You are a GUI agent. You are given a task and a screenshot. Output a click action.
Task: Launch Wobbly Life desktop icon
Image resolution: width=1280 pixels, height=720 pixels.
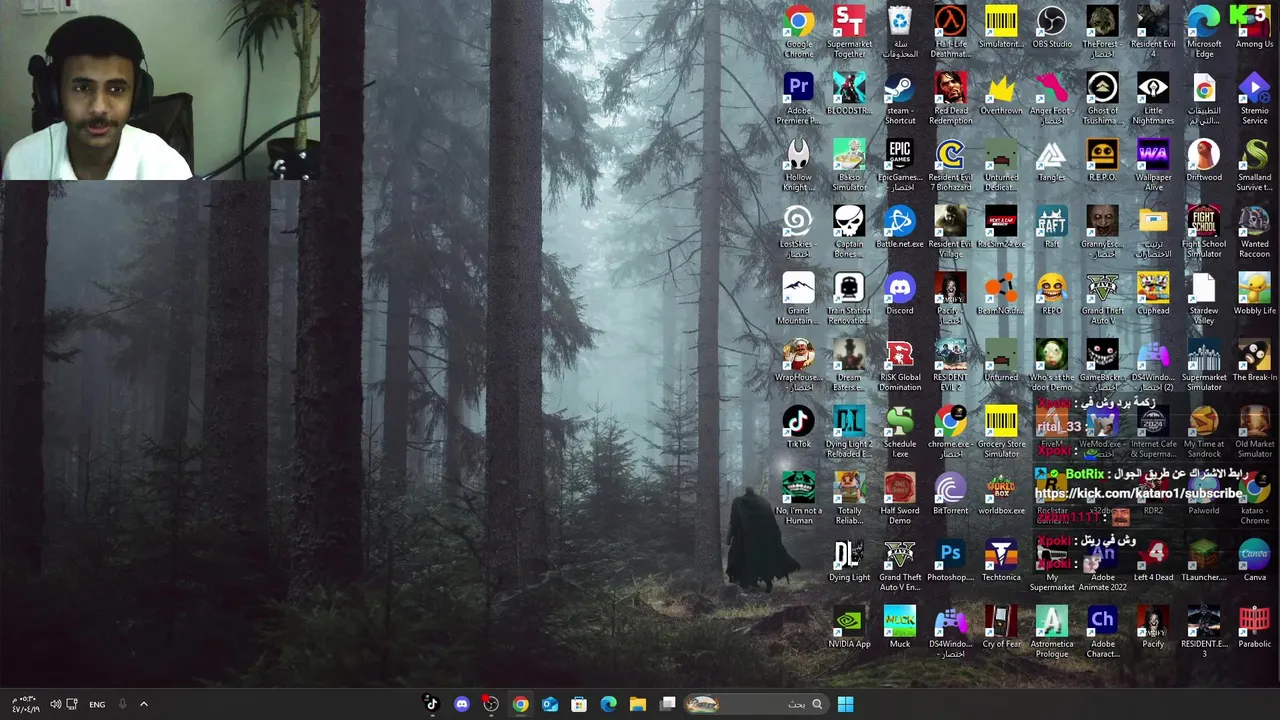pos(1254,293)
